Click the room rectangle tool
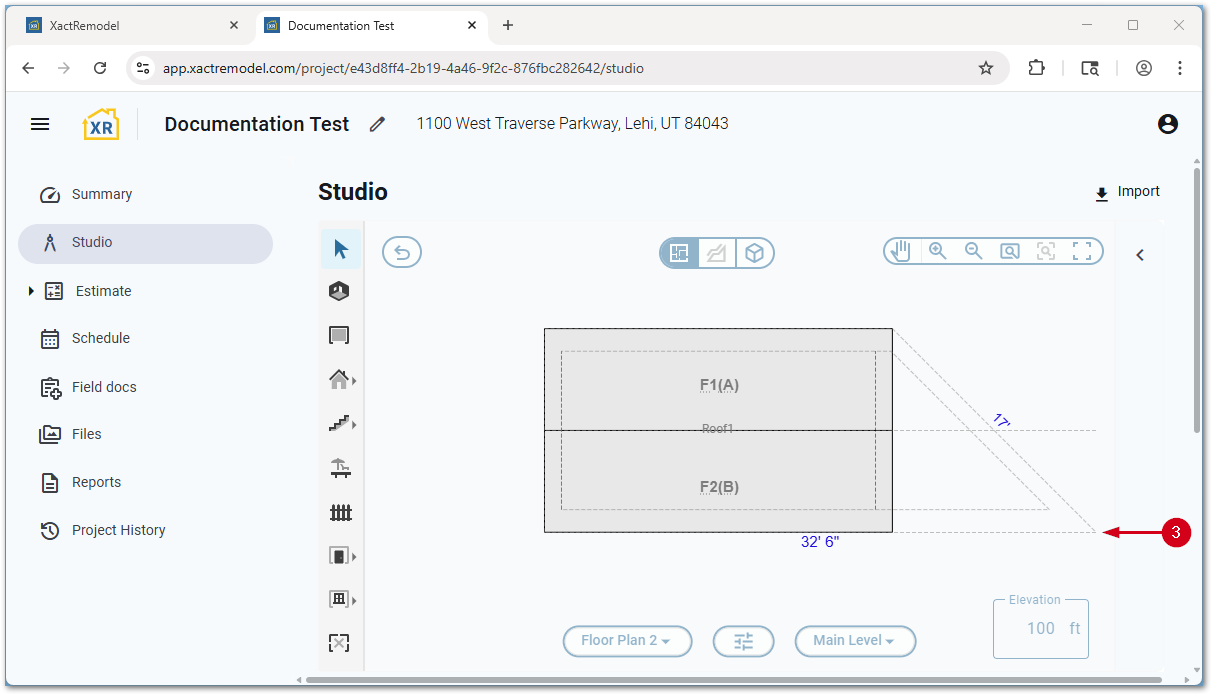Viewport: 1212px width, 695px height. pyautogui.click(x=340, y=336)
